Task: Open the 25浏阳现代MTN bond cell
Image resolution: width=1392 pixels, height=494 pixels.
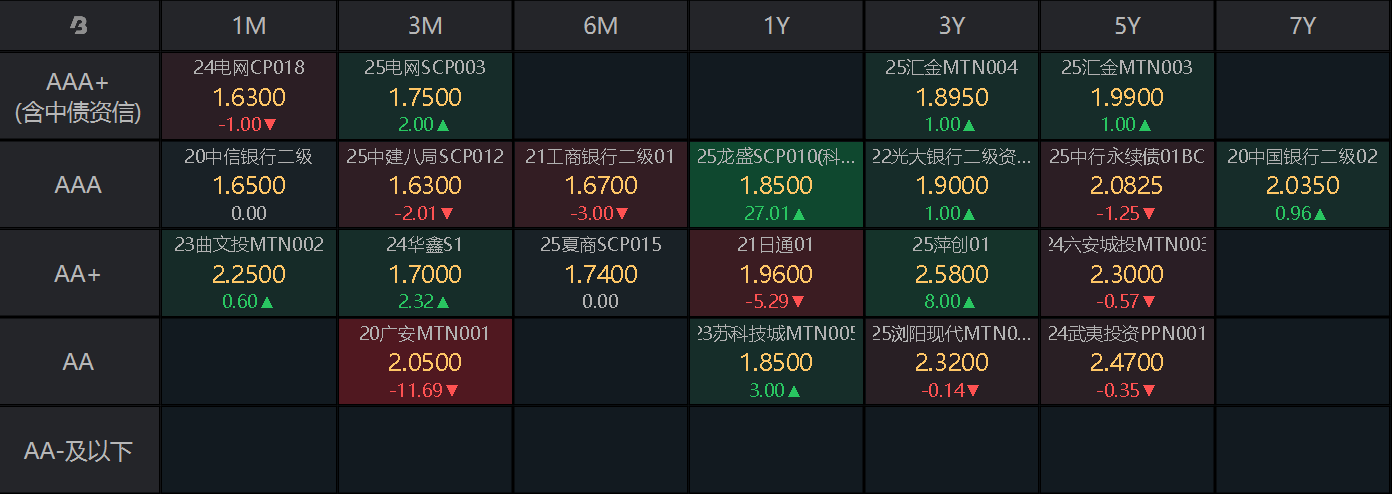Action: tap(951, 361)
